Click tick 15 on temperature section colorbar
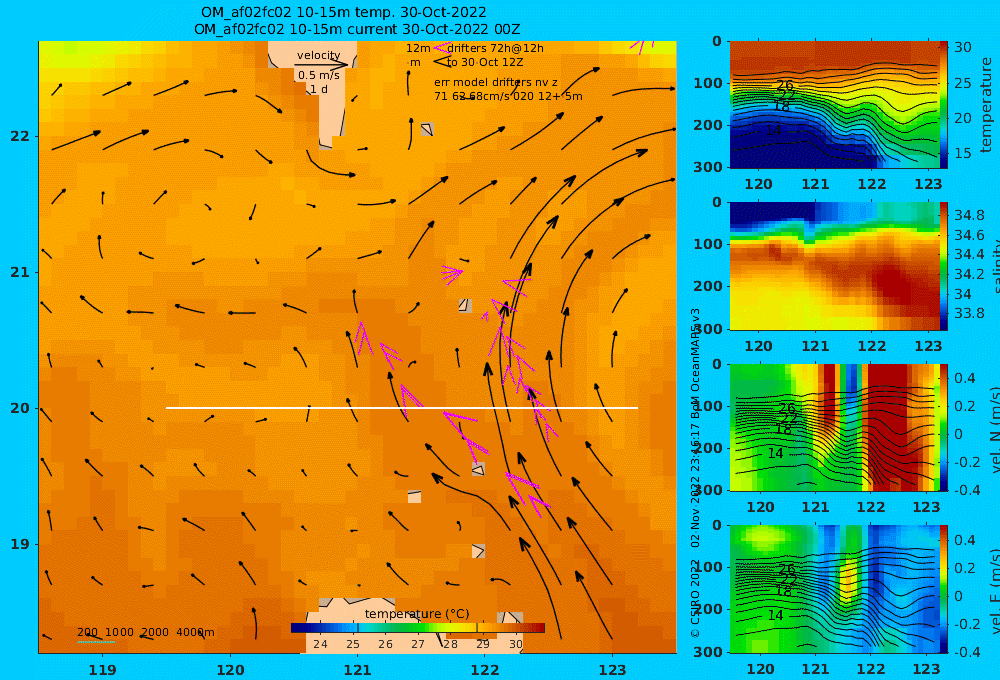The height and width of the screenshot is (680, 1000). pyautogui.click(x=962, y=153)
